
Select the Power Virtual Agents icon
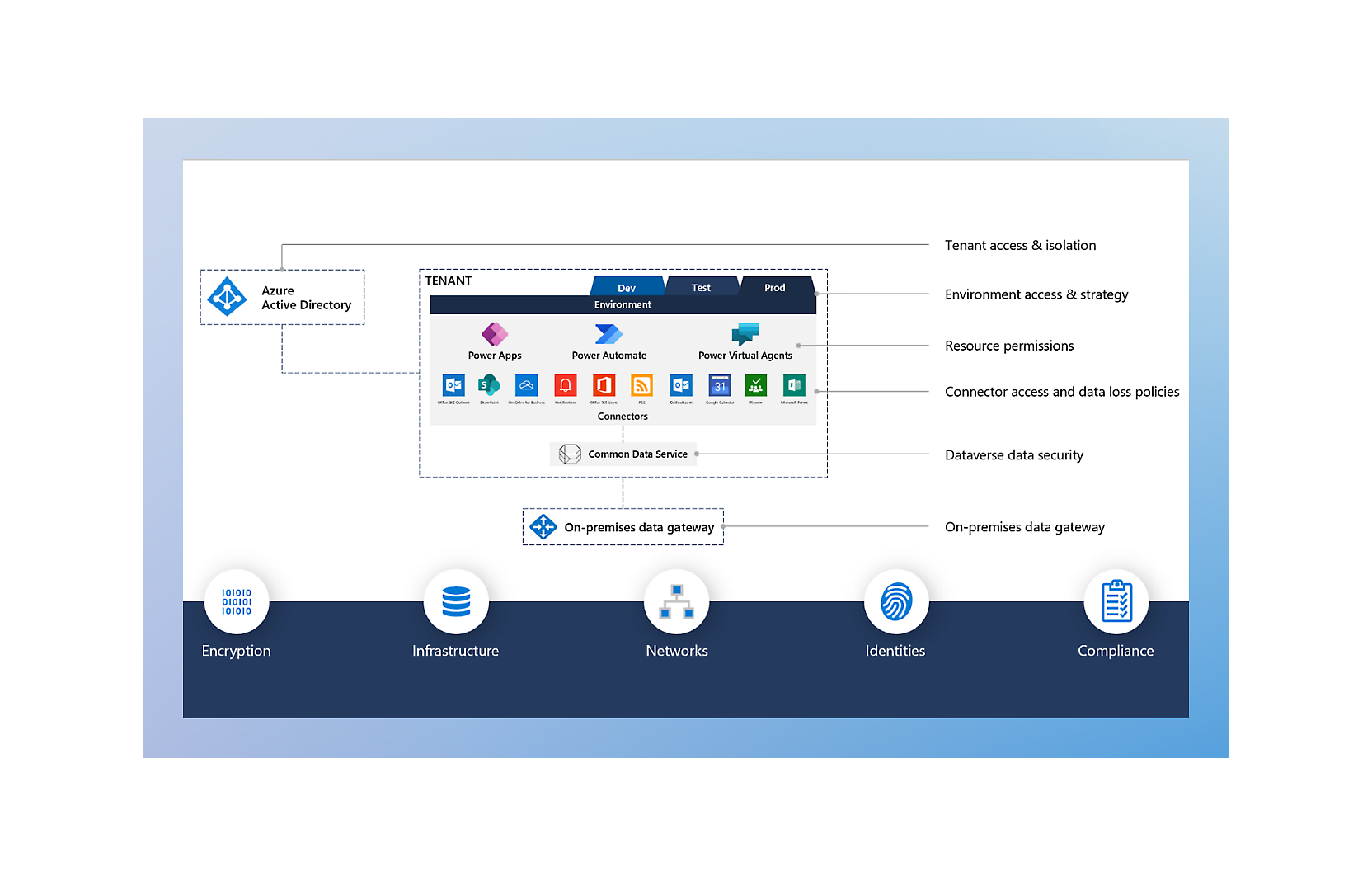click(745, 333)
